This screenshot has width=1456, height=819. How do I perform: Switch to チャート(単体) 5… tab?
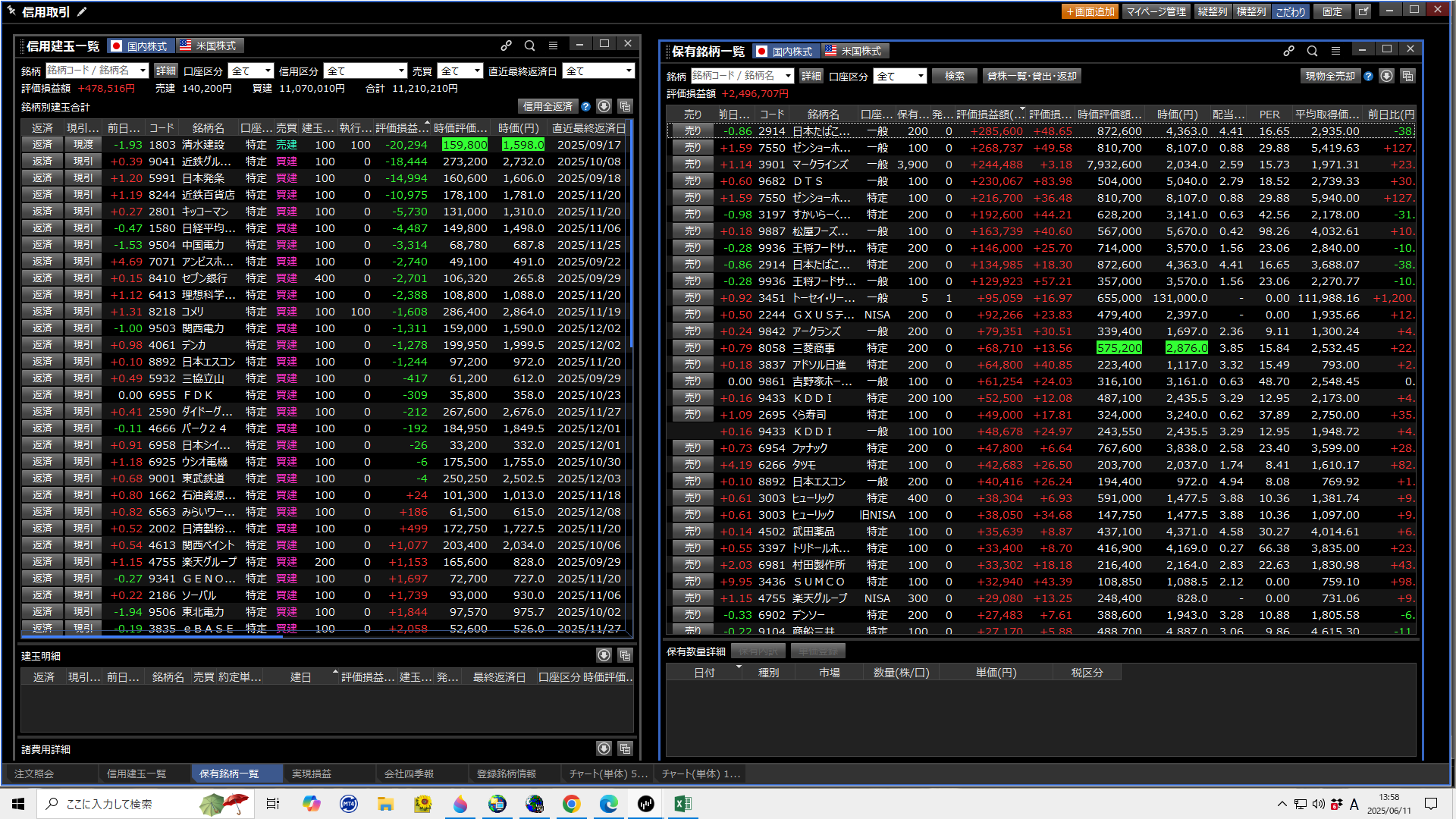click(x=608, y=773)
